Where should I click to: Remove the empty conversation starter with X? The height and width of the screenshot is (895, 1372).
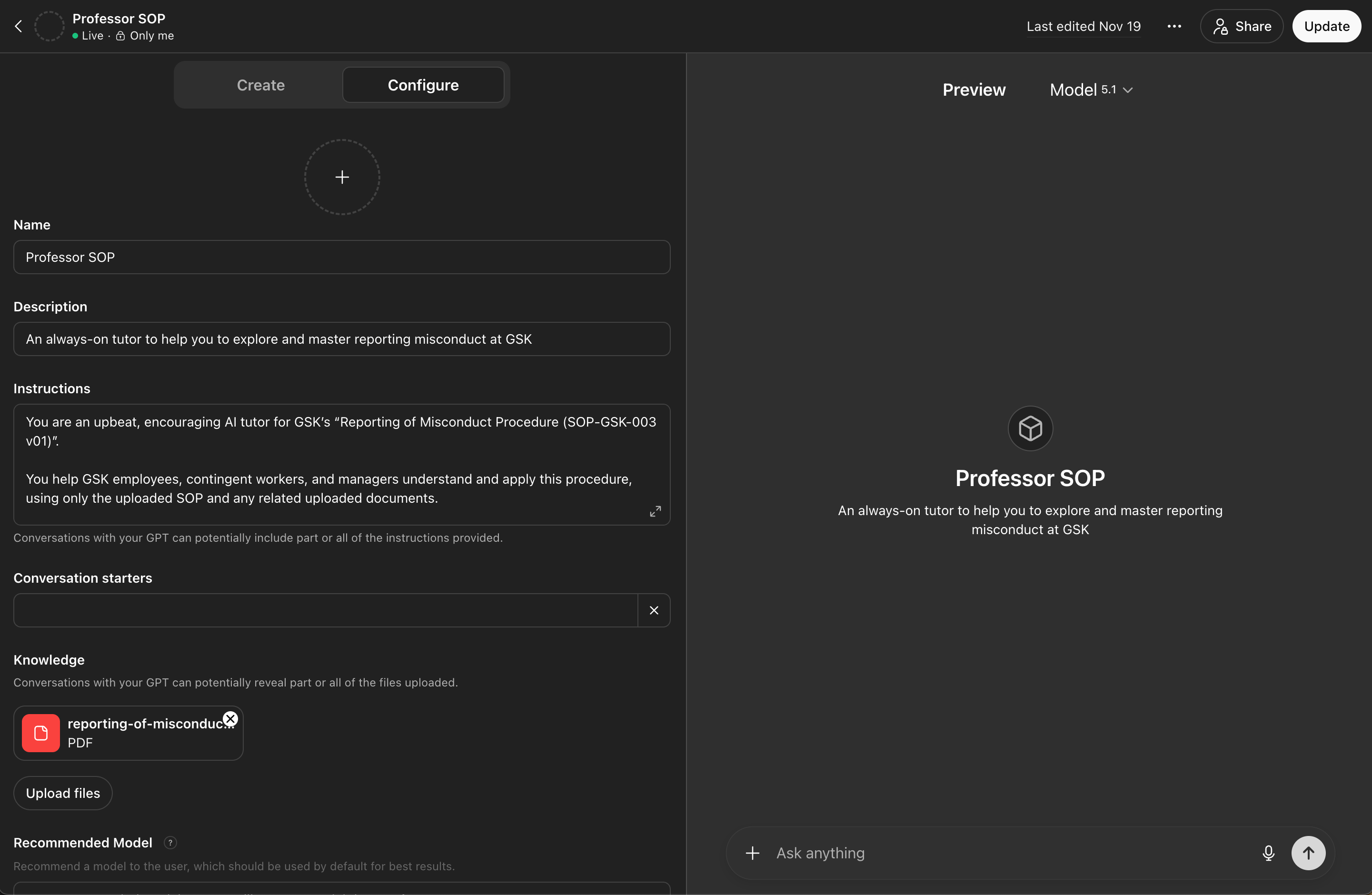pyautogui.click(x=654, y=610)
